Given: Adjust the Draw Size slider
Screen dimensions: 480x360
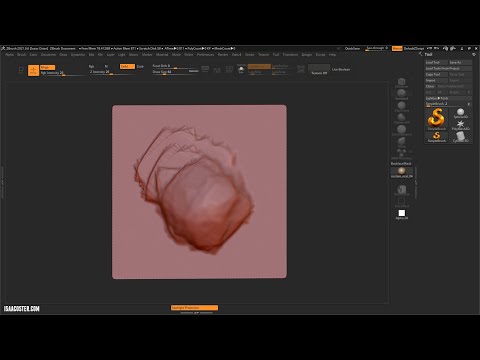Looking at the screenshot, I should point(170,72).
